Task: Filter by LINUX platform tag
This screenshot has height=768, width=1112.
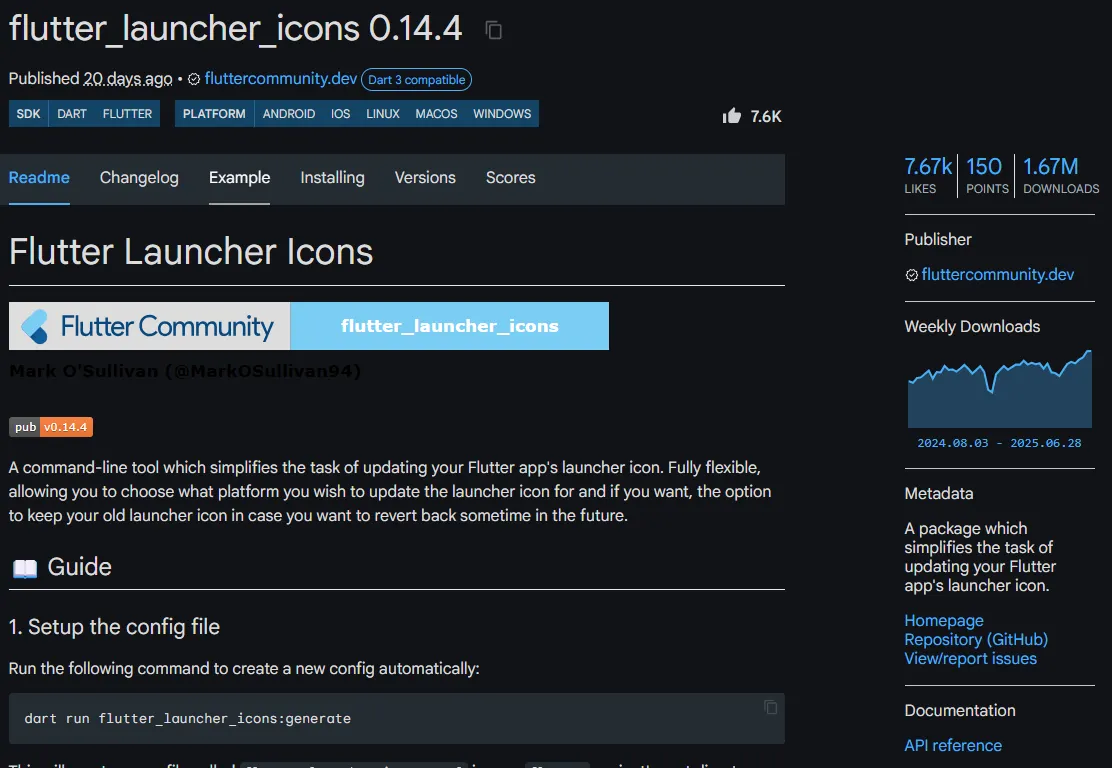Action: pyautogui.click(x=383, y=113)
